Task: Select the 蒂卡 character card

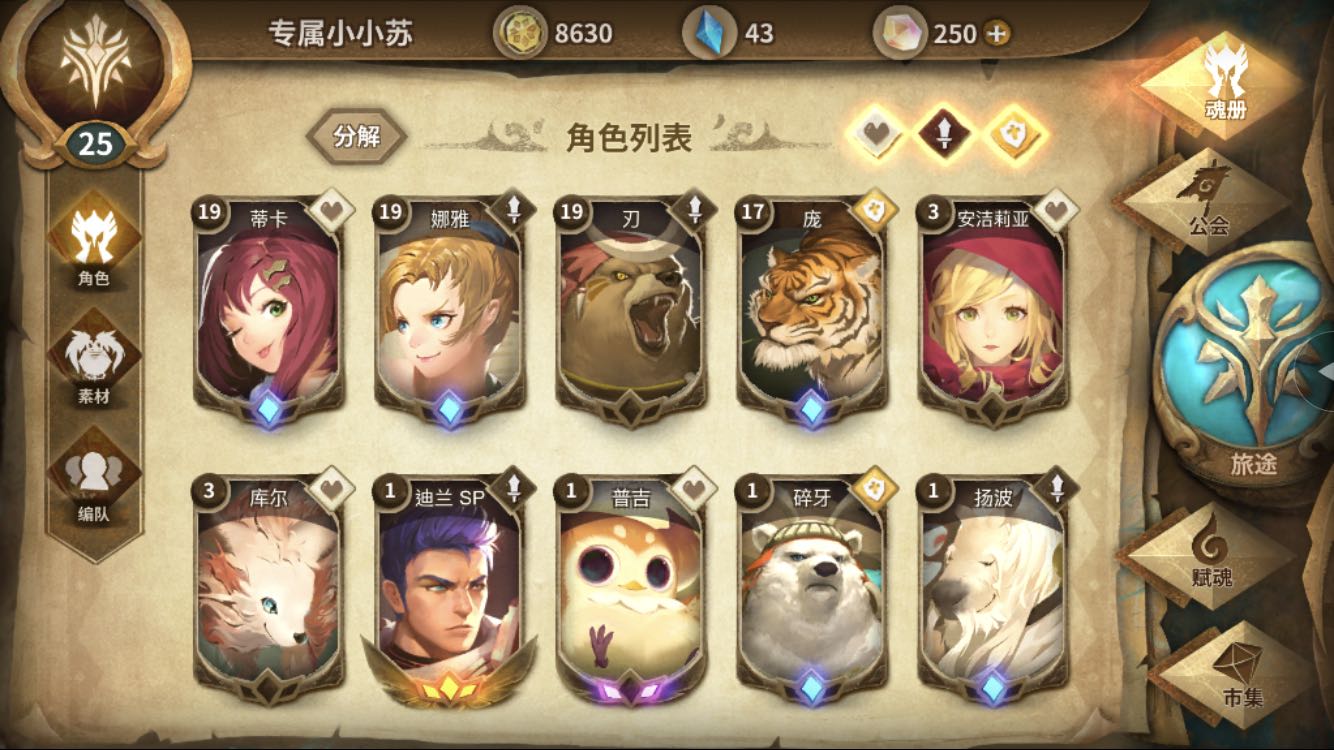Action: coord(269,310)
